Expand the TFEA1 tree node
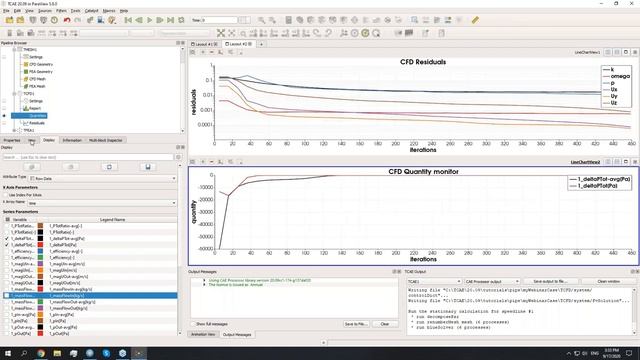The image size is (640, 360). tap(14, 130)
